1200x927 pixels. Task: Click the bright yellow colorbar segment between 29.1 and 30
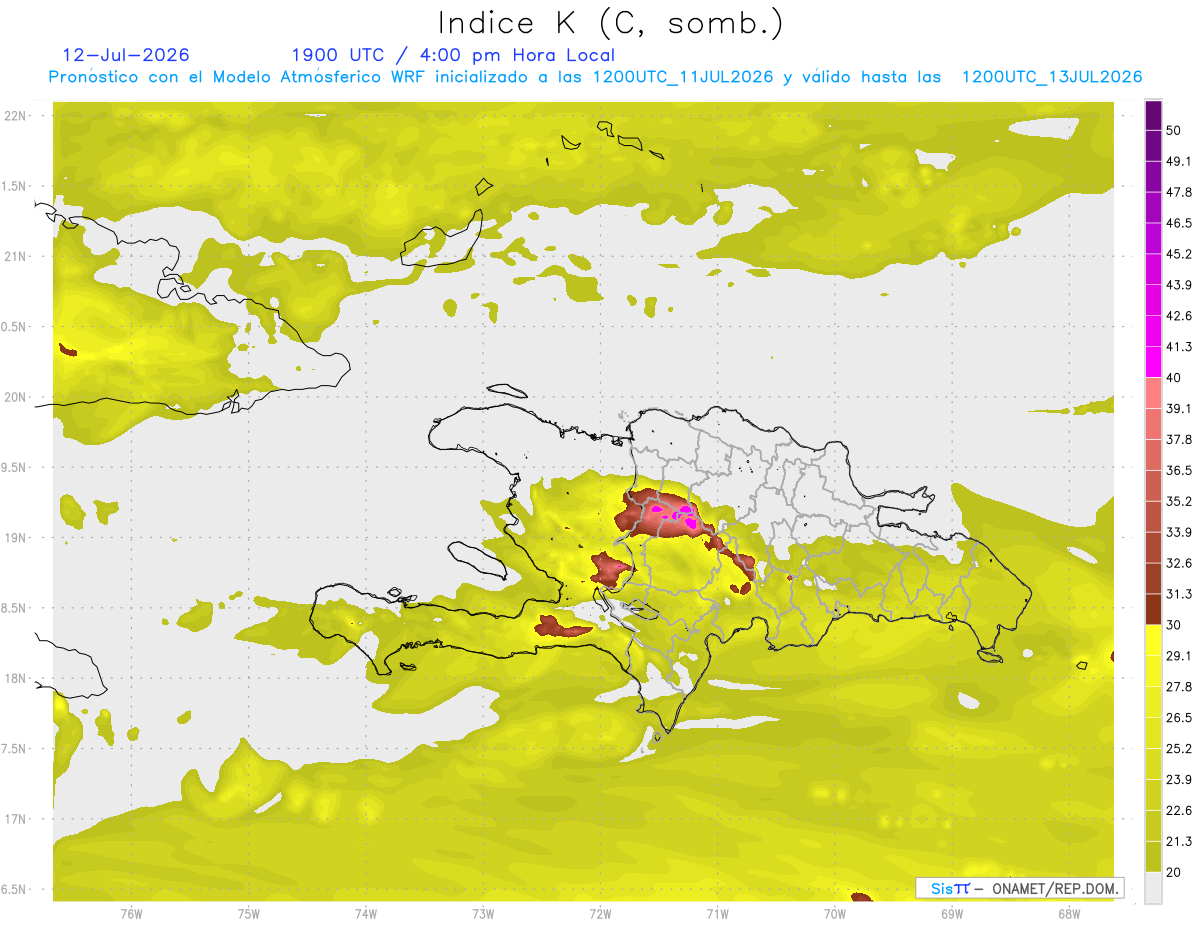point(1153,640)
